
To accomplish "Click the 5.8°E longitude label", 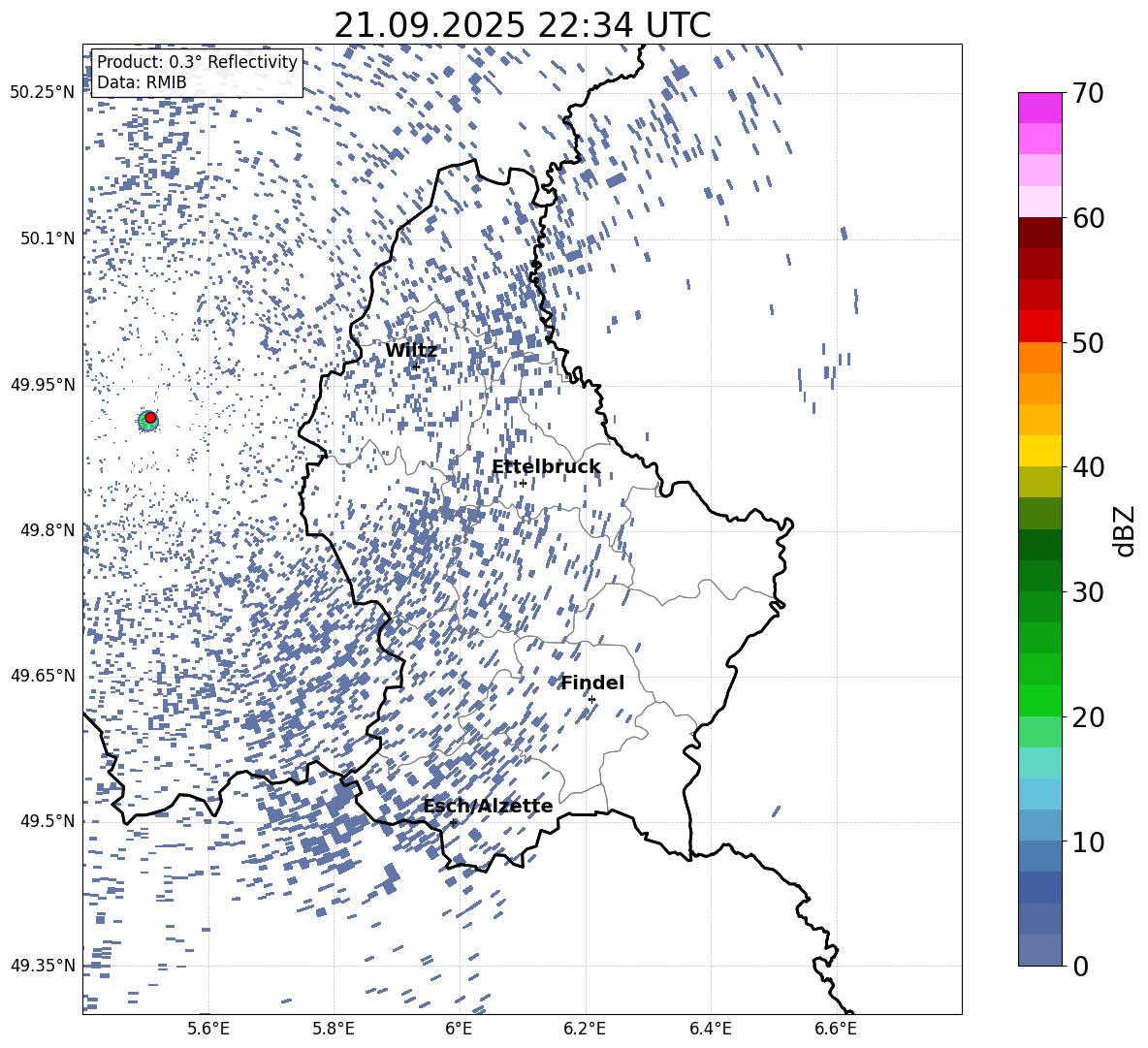I will [x=334, y=1029].
